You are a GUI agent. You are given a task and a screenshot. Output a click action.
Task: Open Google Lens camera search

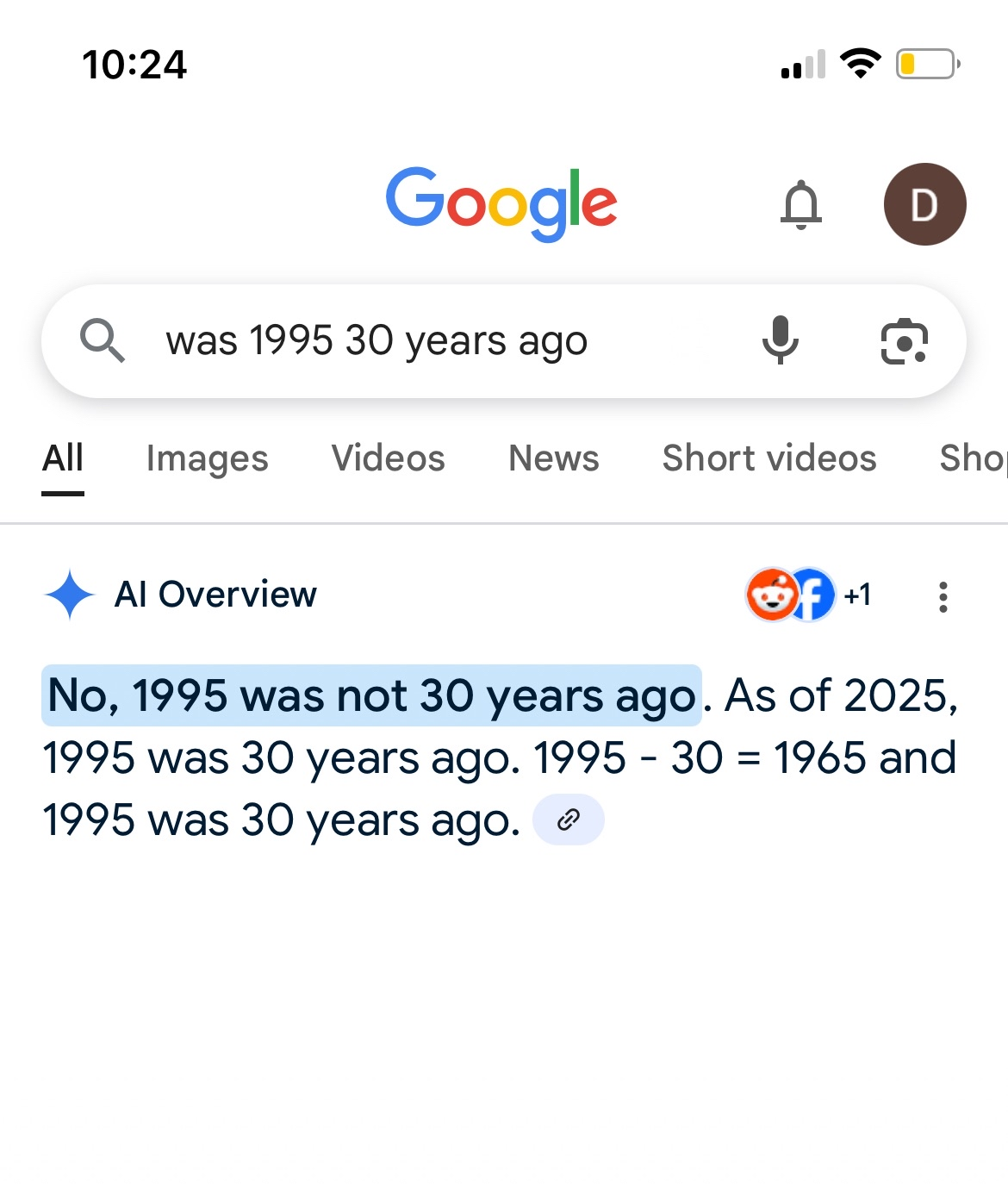tap(904, 341)
